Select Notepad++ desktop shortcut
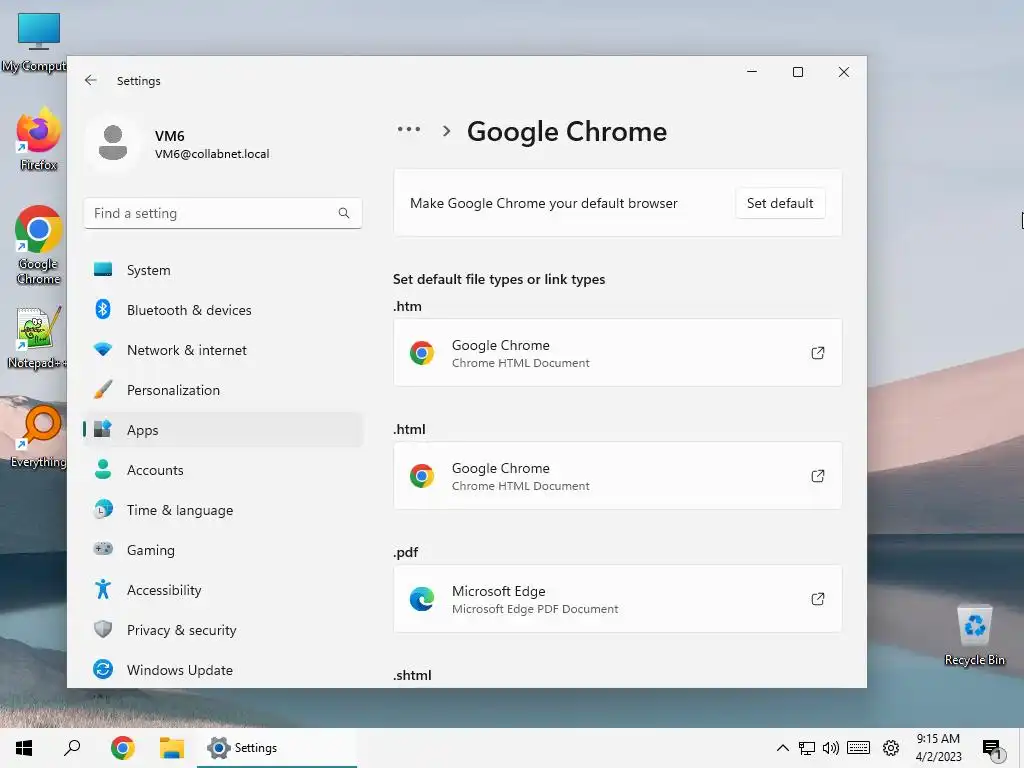The width and height of the screenshot is (1024, 768). point(37,338)
